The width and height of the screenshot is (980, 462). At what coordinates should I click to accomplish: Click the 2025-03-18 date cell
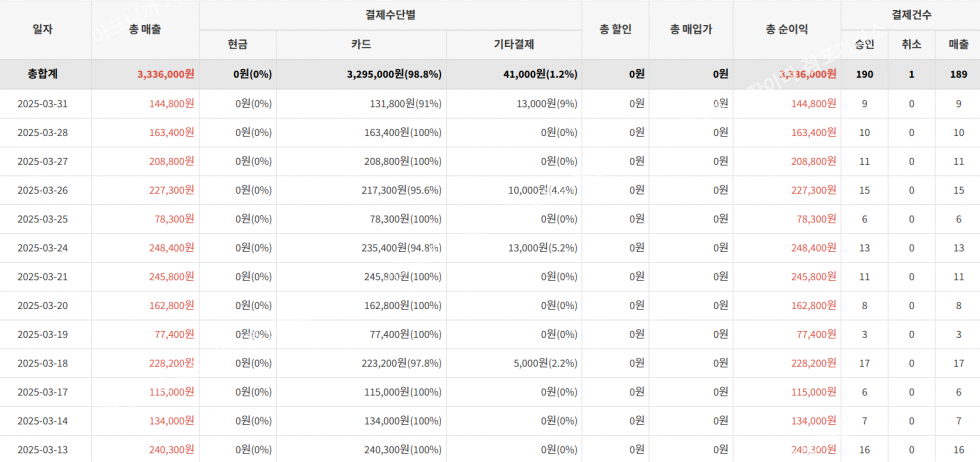[42, 363]
